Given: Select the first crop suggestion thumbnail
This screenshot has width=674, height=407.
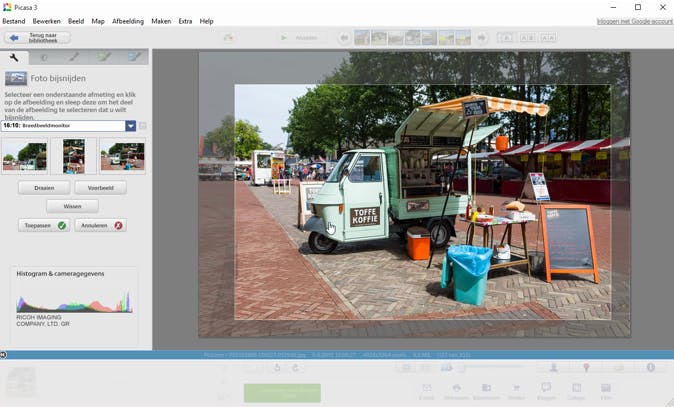Looking at the screenshot, I should point(25,156).
